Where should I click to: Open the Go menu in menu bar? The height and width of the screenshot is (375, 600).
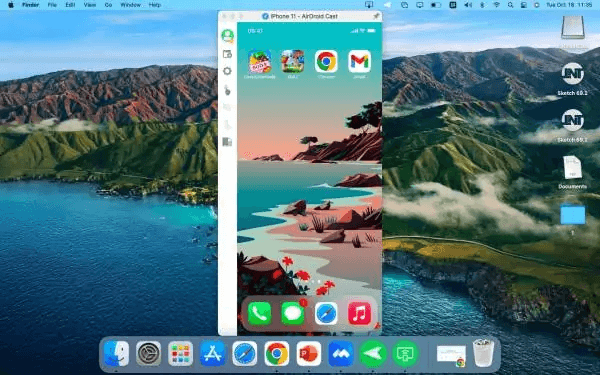108,5
